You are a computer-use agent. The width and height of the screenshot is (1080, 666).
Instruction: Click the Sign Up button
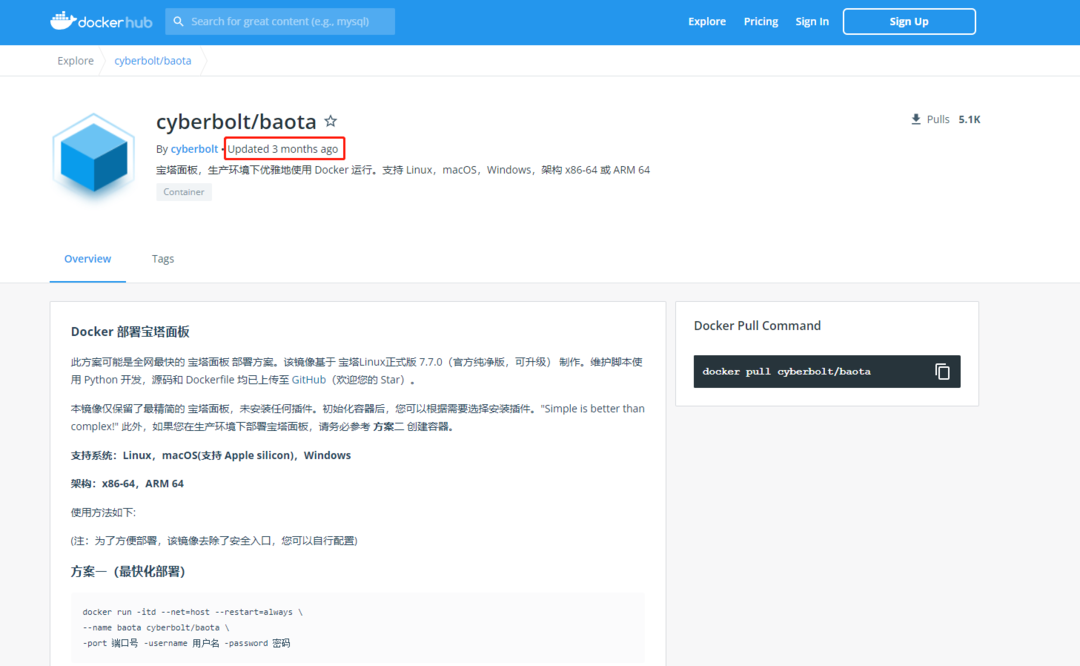click(908, 21)
